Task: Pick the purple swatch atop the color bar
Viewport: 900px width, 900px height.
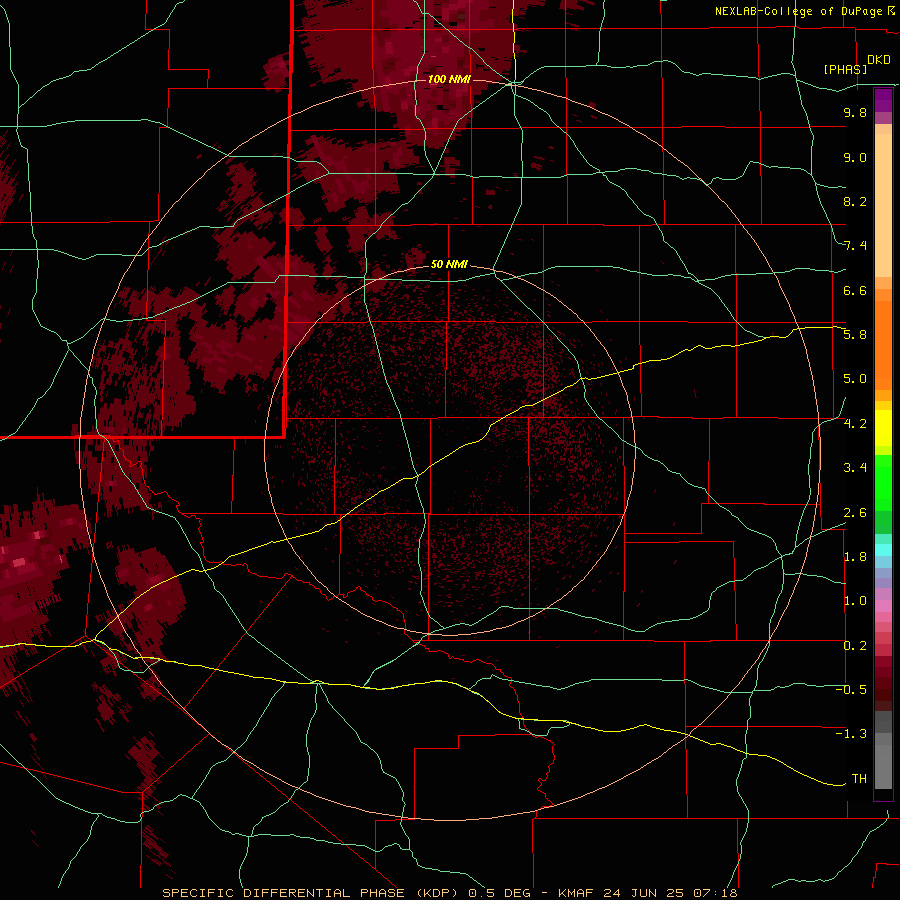Action: pyautogui.click(x=883, y=100)
